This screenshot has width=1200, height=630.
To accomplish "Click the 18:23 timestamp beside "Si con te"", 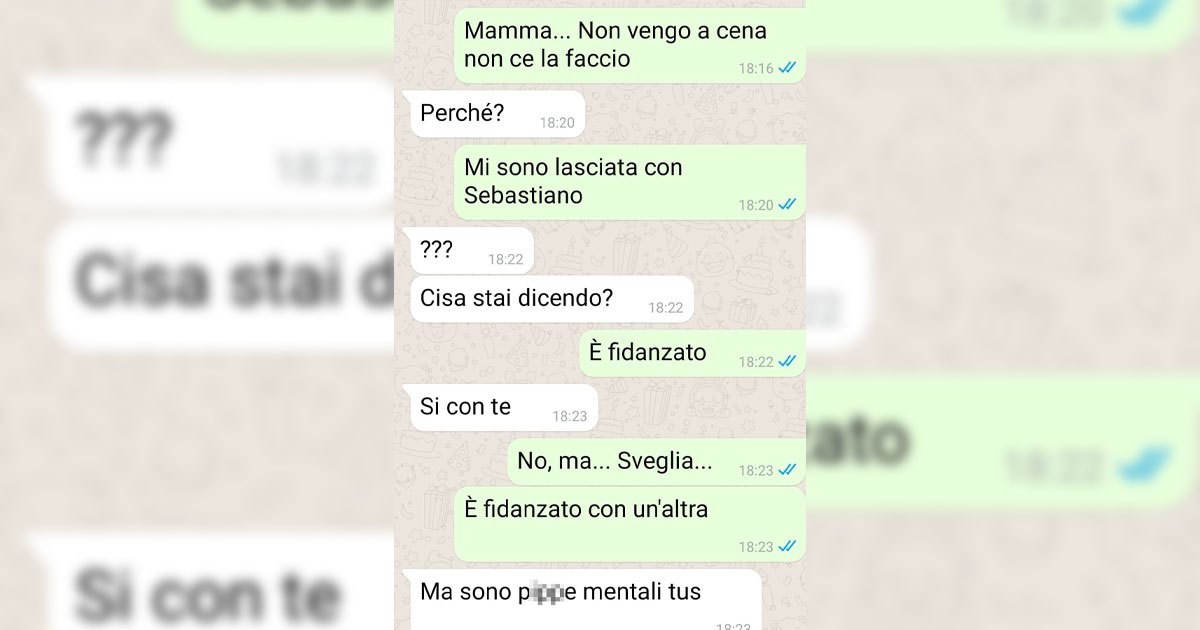I will coord(569,416).
